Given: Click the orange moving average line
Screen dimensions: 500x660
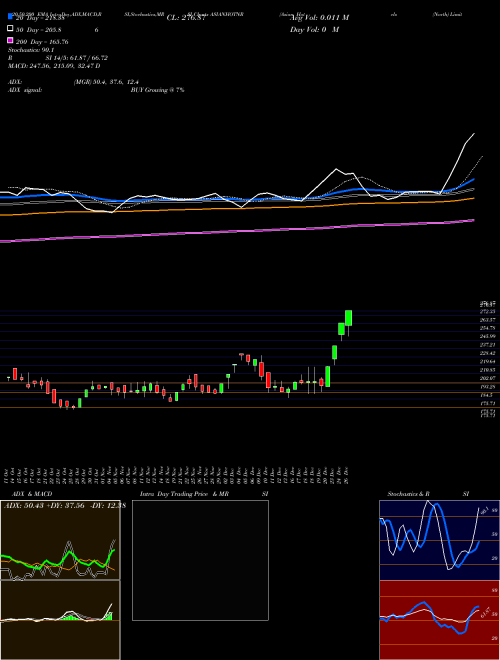Looking at the screenshot, I should coord(237,207).
